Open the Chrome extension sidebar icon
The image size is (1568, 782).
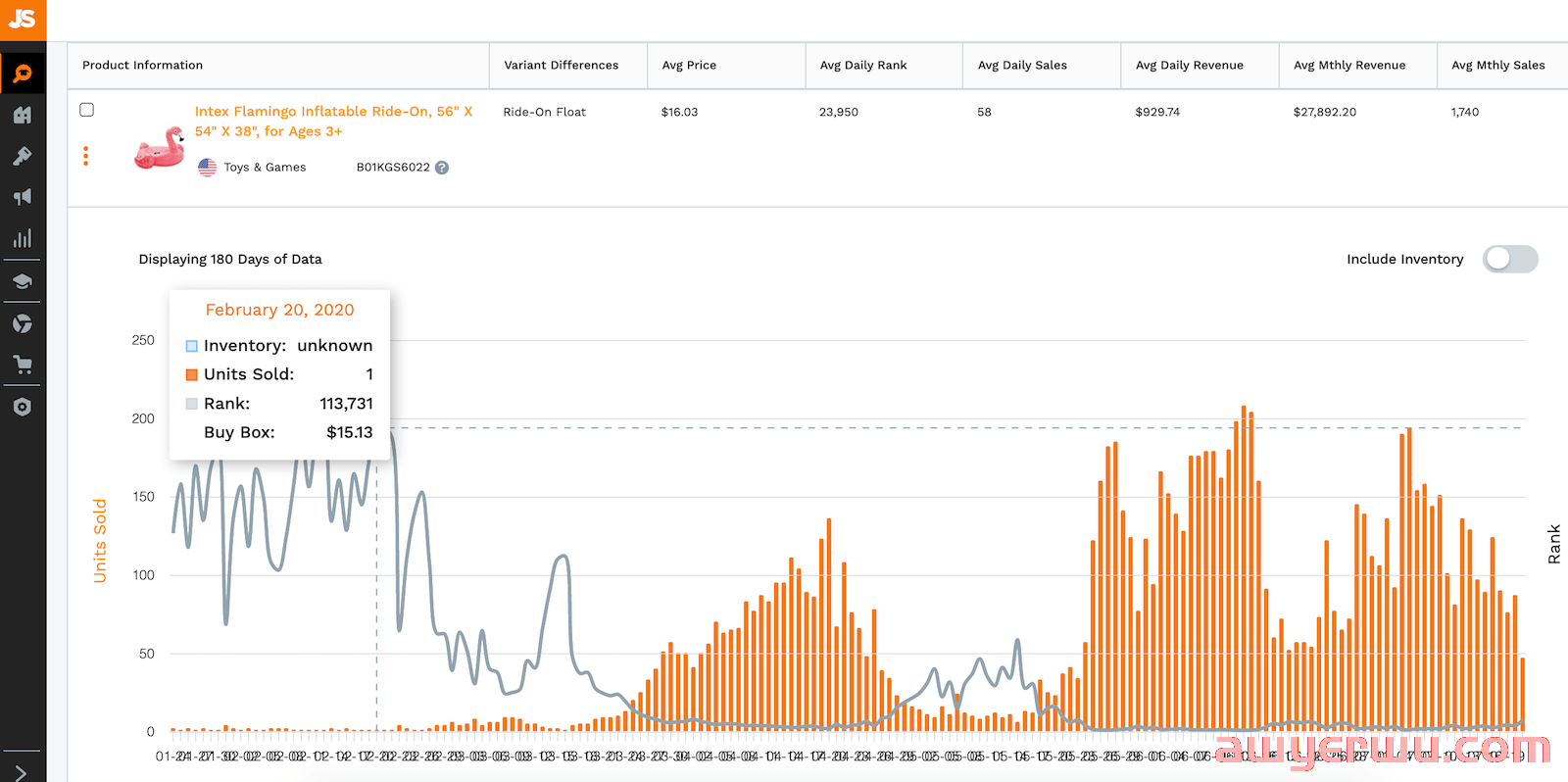23,323
